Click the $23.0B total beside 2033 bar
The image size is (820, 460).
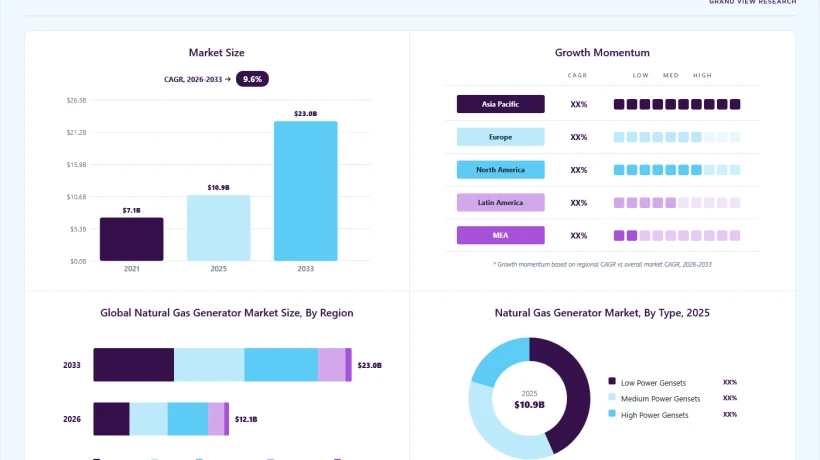[x=370, y=365]
